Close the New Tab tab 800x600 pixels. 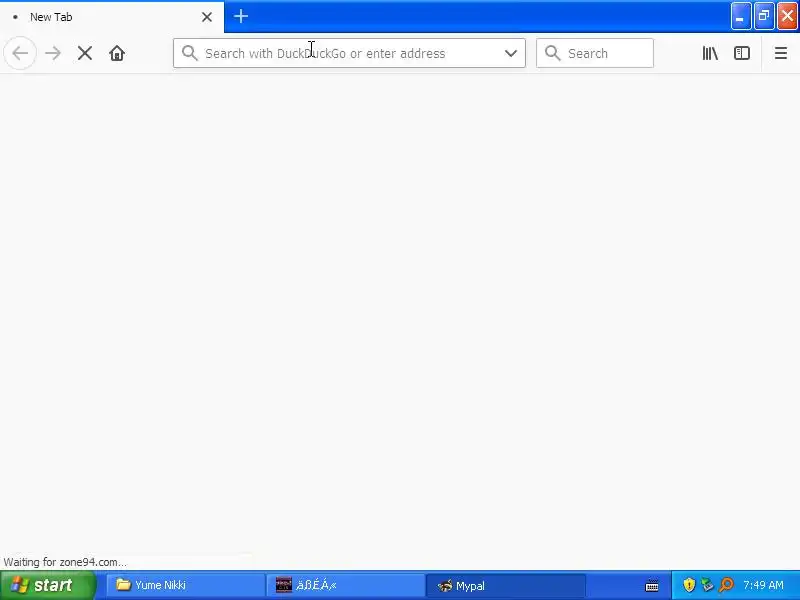tap(207, 17)
